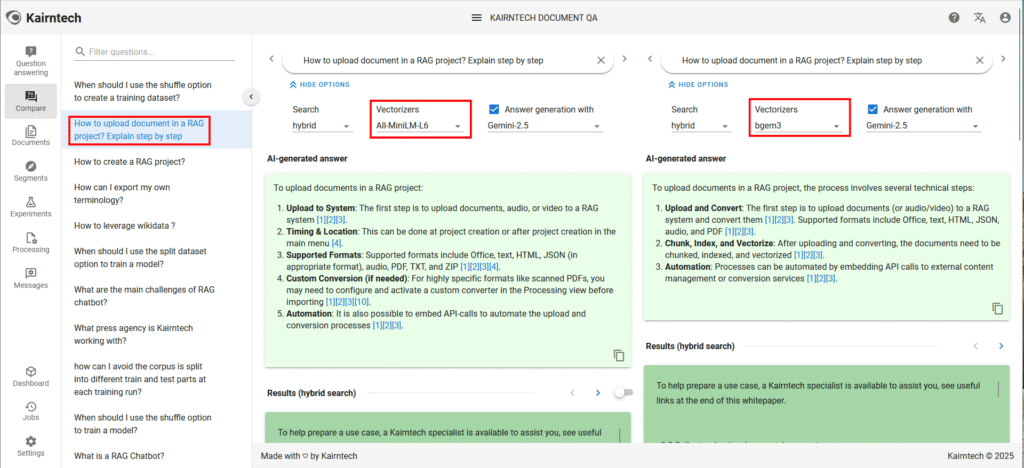Open the Segments view in sidebar
Image resolution: width=1024 pixels, height=468 pixels.
(30, 171)
